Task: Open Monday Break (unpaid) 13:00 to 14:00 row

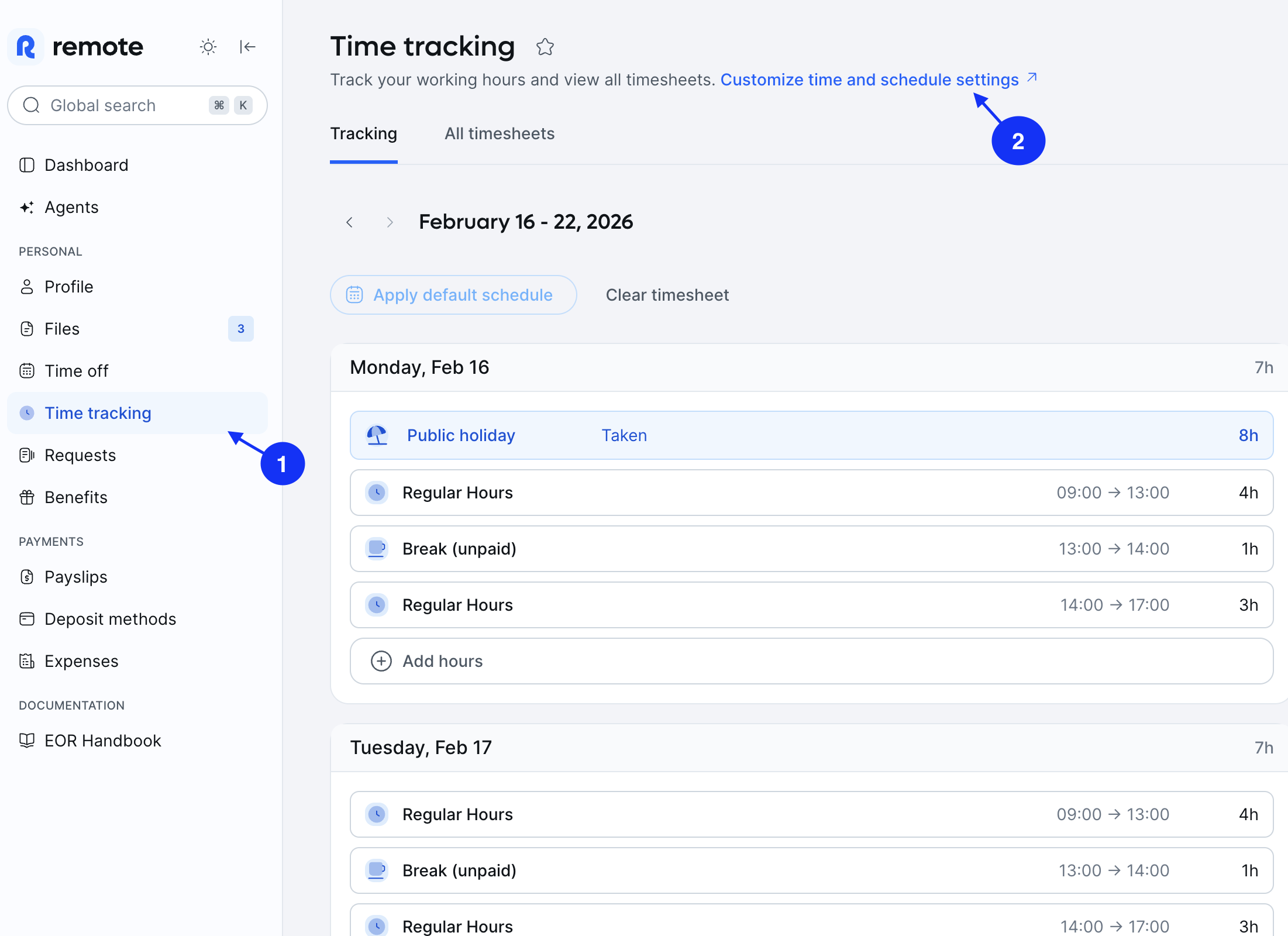Action: coord(811,549)
